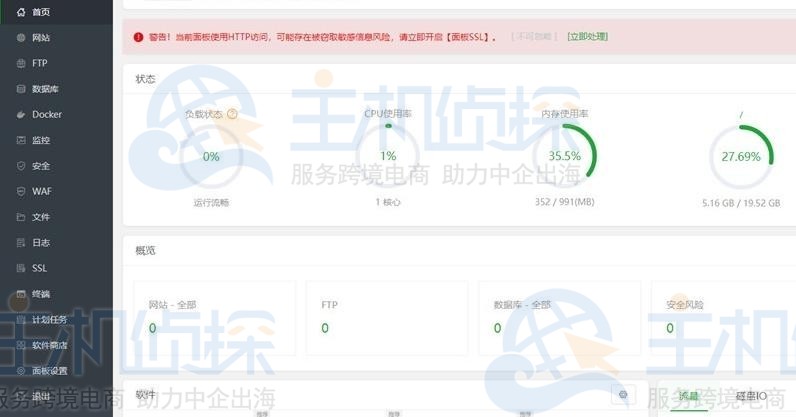Screen dimensions: 796x417
Task: Click the 立即处理 link in warning banner
Action: tap(587, 37)
